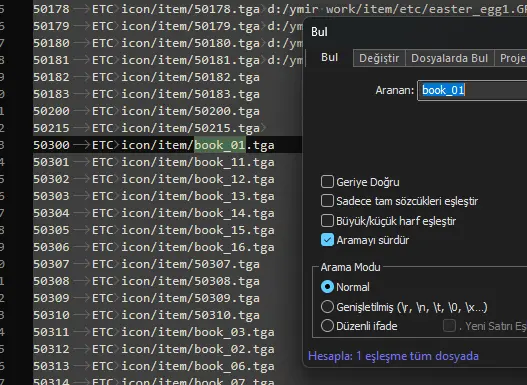The width and height of the screenshot is (527, 385).
Task: Click the text icon/item/book_16.tga
Action: coord(198,247)
